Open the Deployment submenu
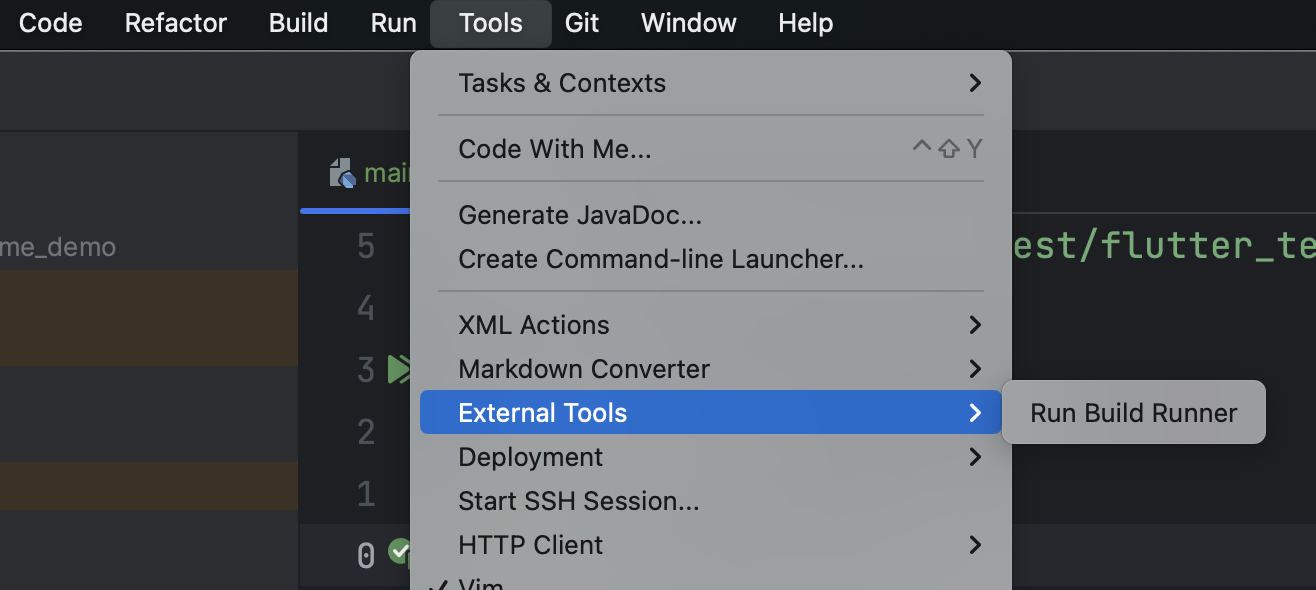Viewport: 1316px width, 590px height. coord(530,457)
